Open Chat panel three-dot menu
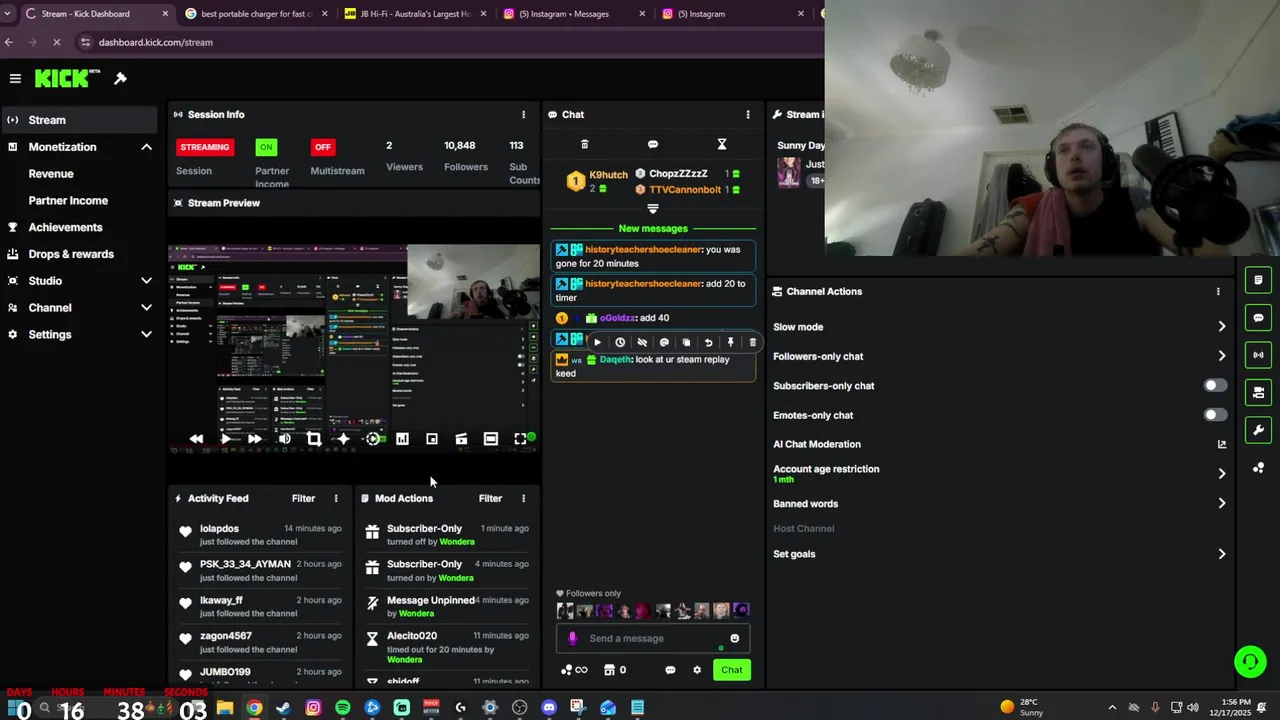This screenshot has height=720, width=1280. click(747, 114)
